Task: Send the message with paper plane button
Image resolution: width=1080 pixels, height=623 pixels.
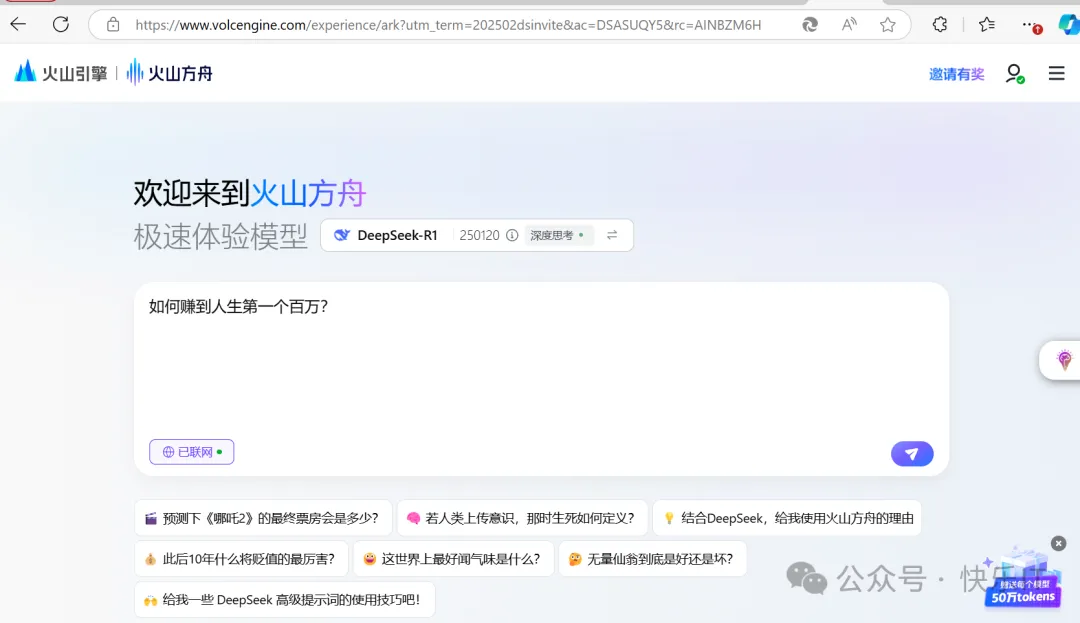Action: coord(911,454)
